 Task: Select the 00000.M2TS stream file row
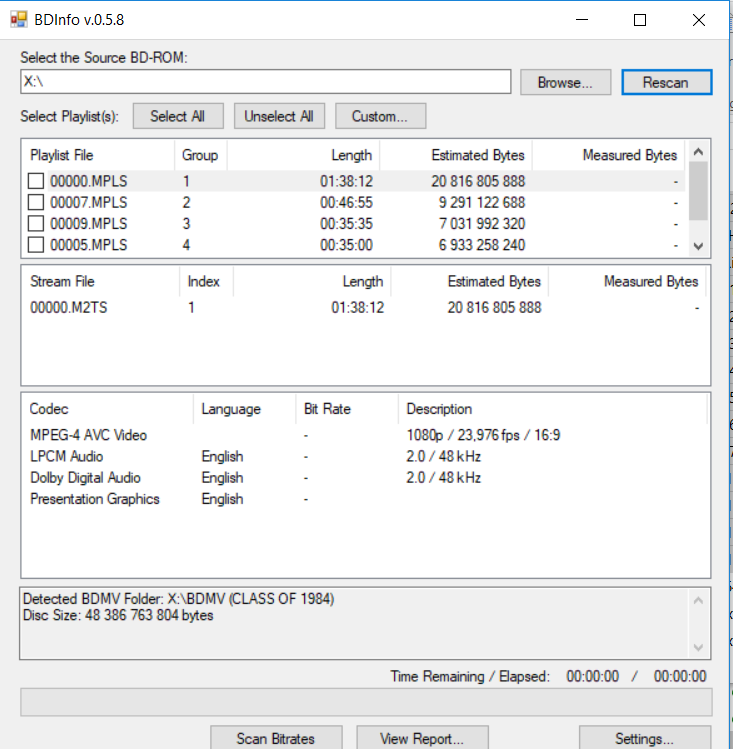[x=365, y=307]
